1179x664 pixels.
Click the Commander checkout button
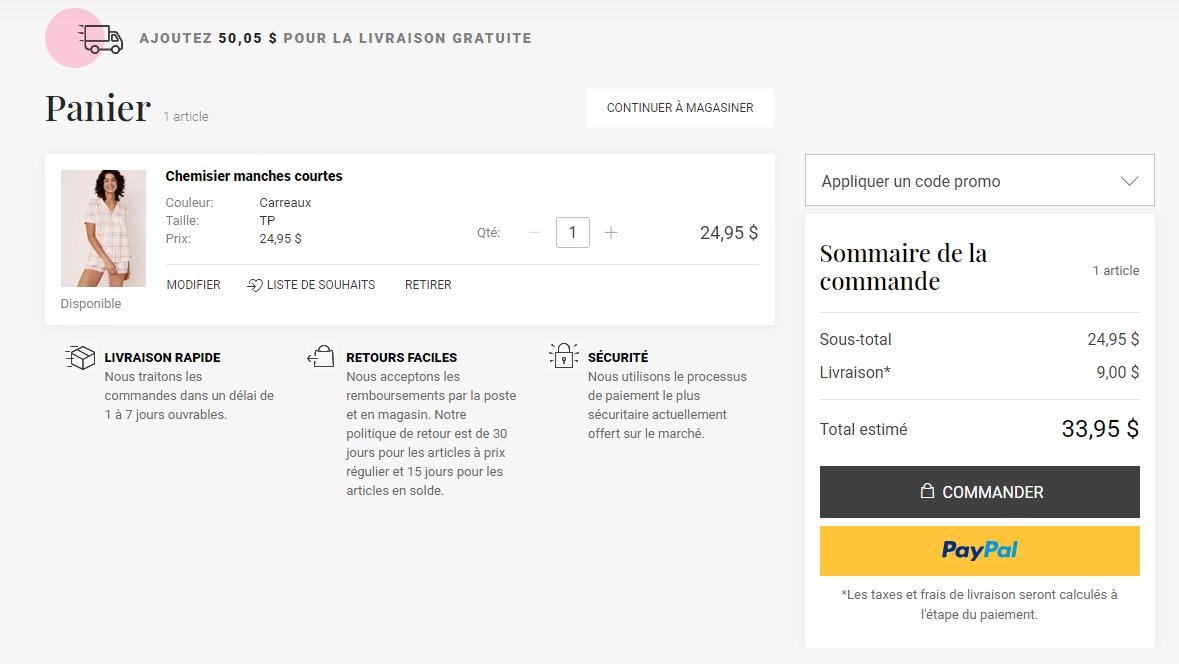(980, 492)
